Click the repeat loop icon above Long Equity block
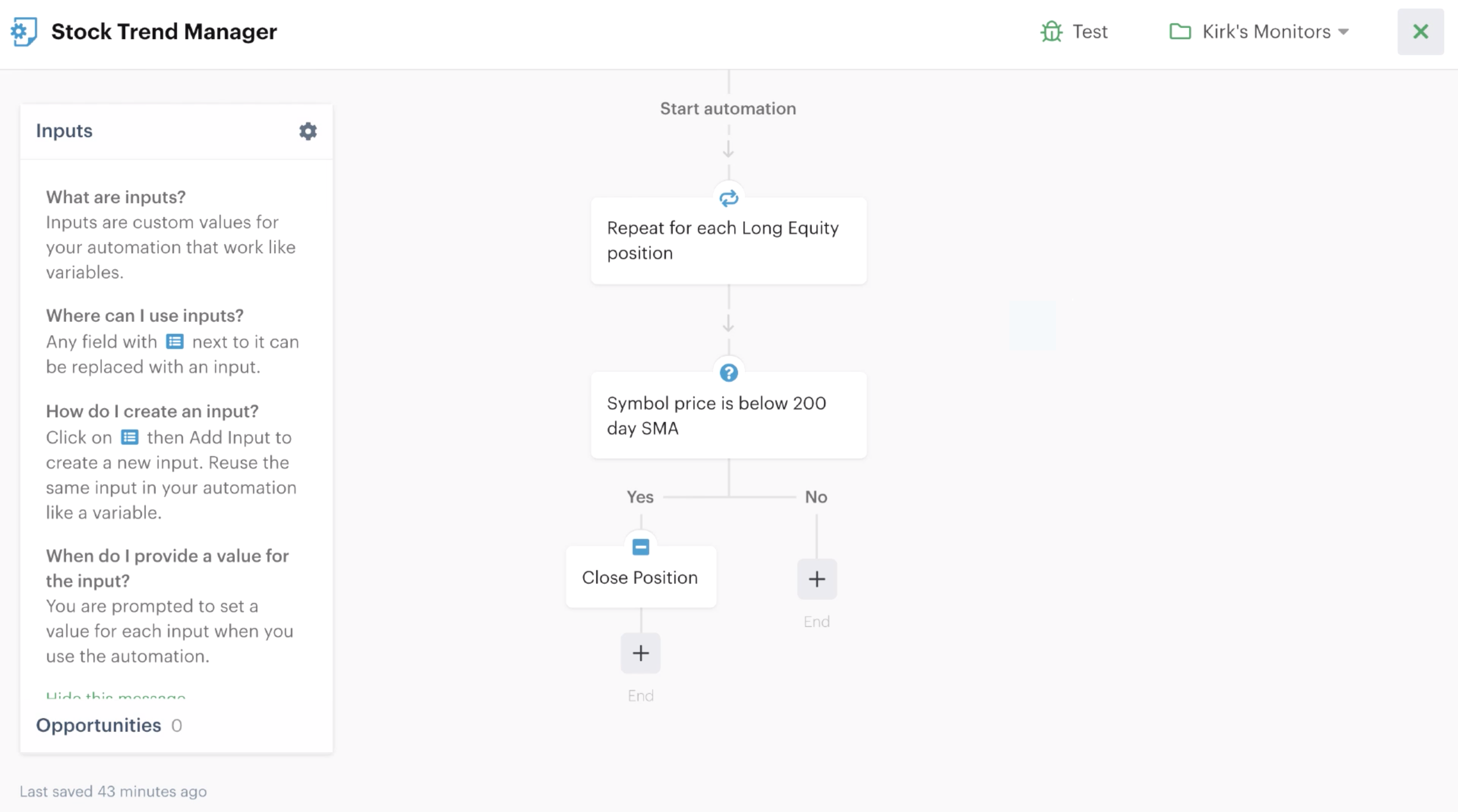 [x=728, y=198]
